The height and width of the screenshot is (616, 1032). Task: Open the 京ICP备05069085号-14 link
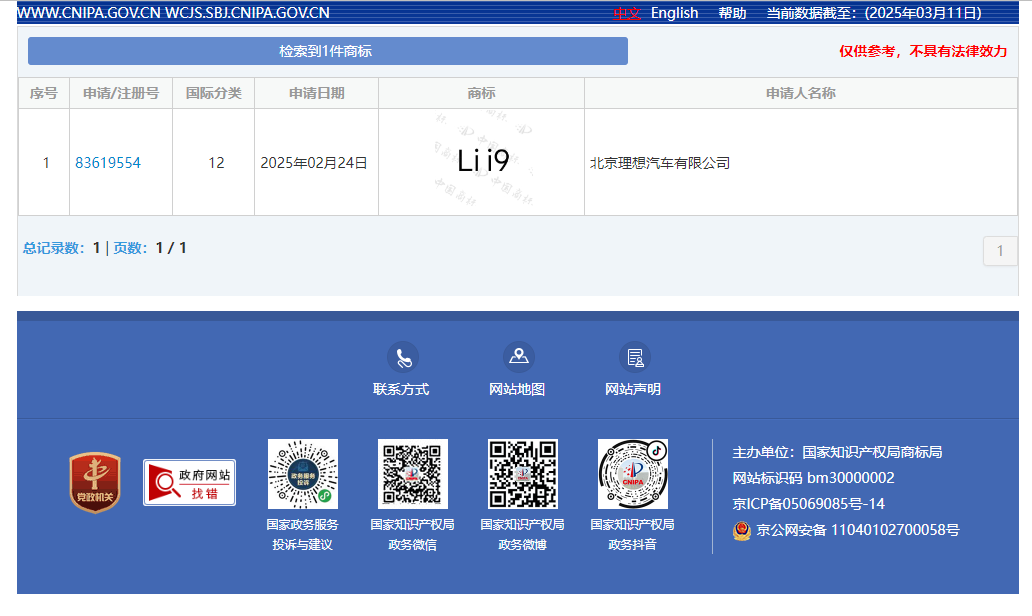point(808,504)
